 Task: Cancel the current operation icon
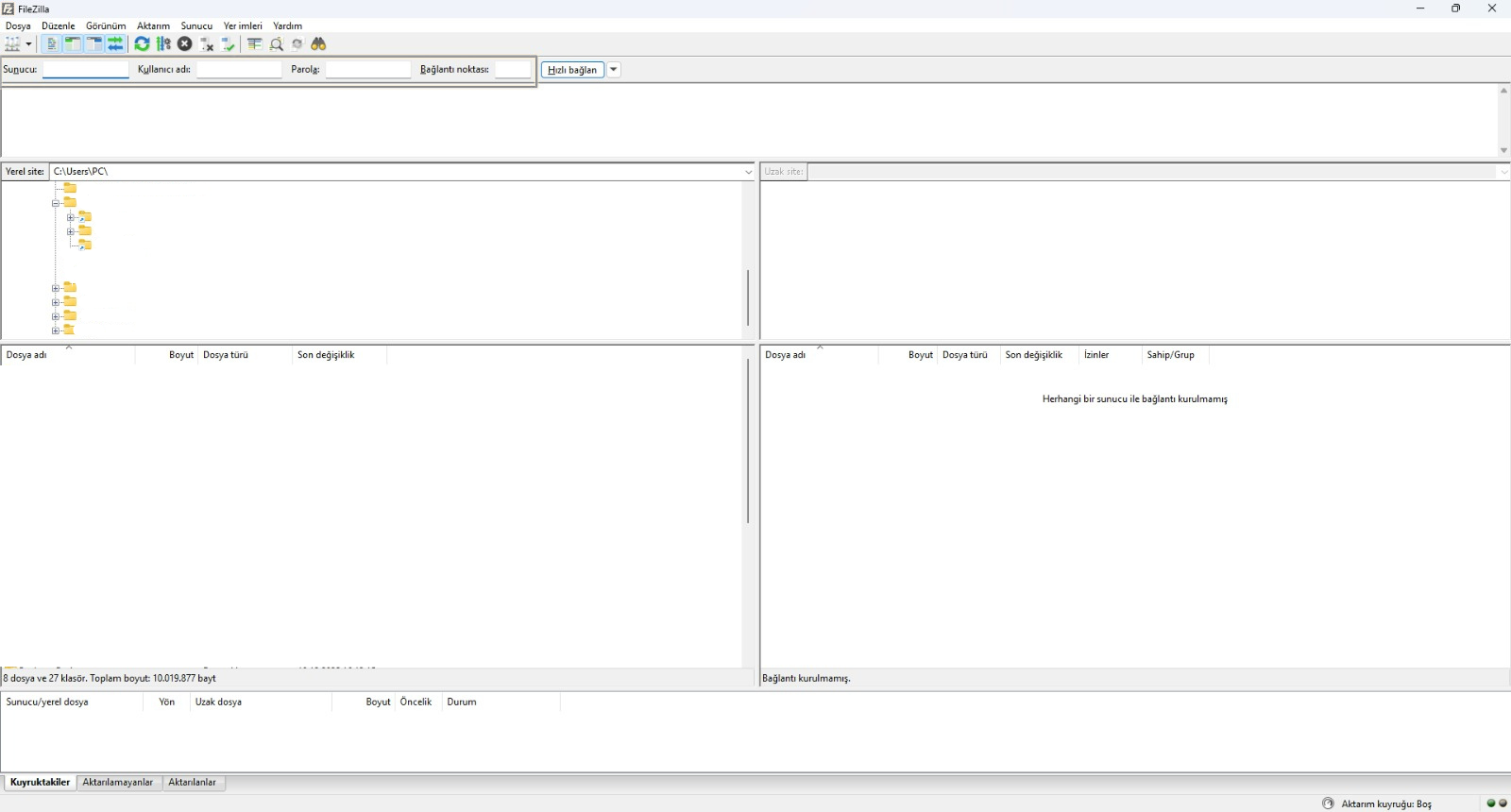(185, 44)
